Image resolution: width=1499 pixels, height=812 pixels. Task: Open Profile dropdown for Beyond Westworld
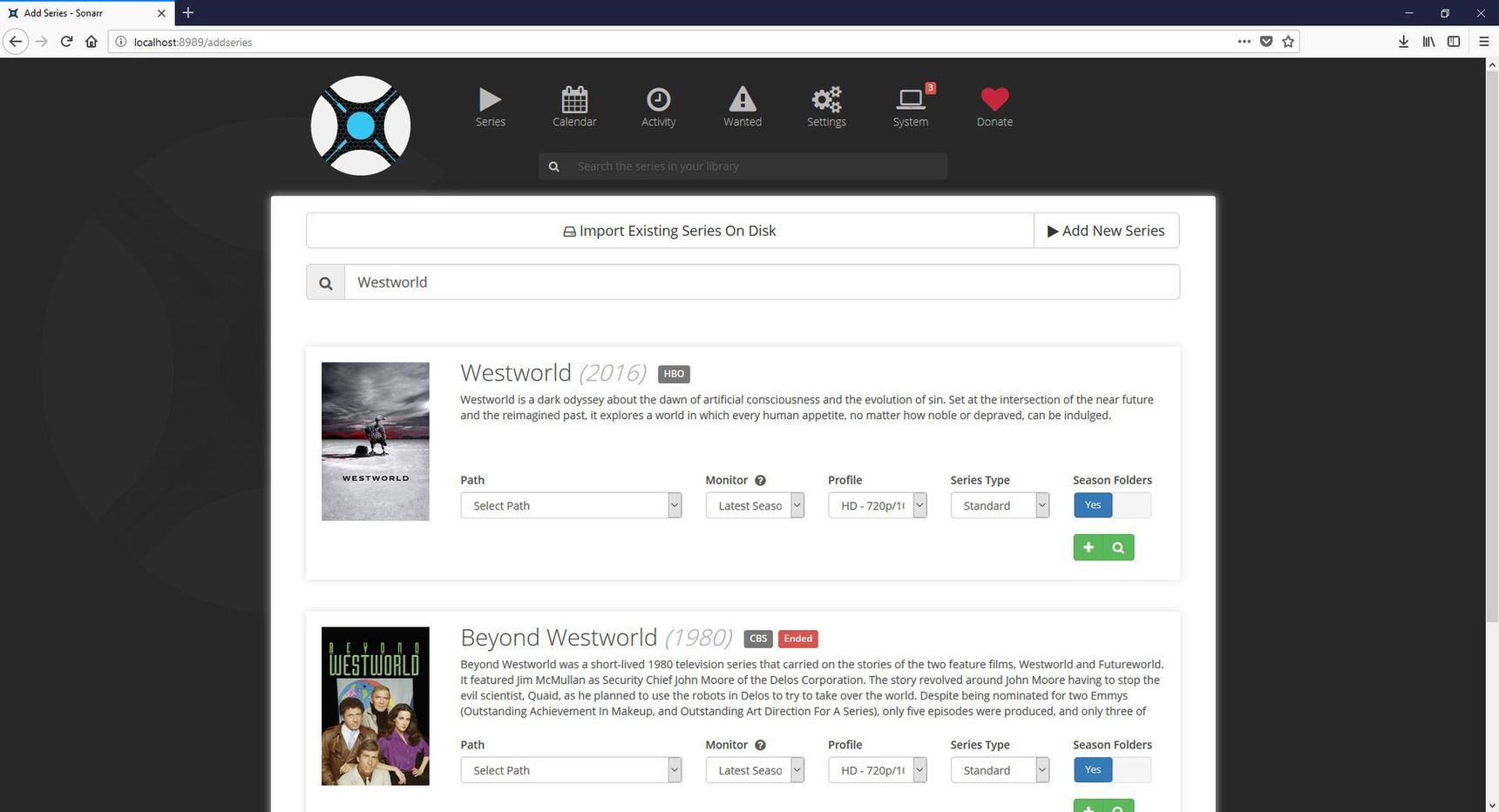877,770
